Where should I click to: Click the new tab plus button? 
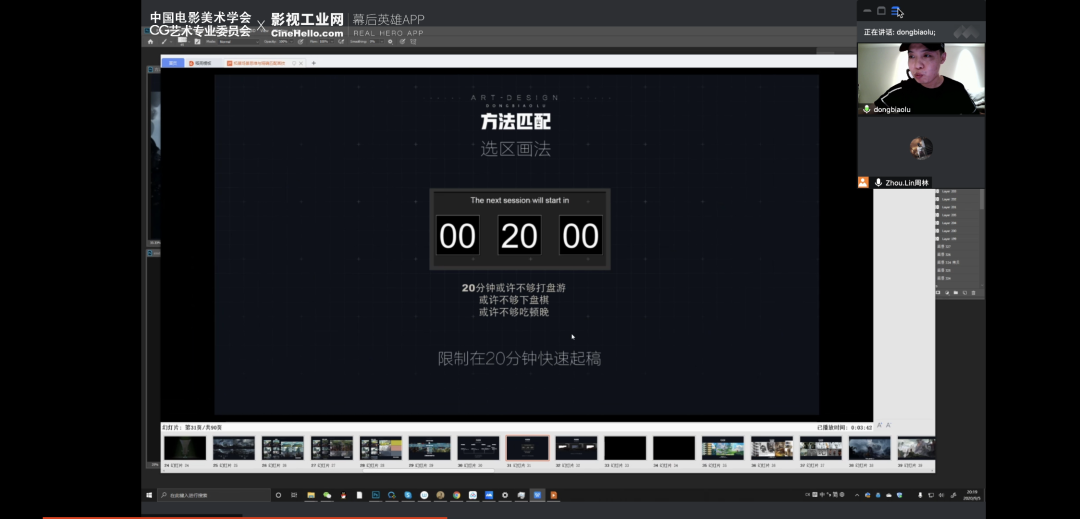(314, 63)
